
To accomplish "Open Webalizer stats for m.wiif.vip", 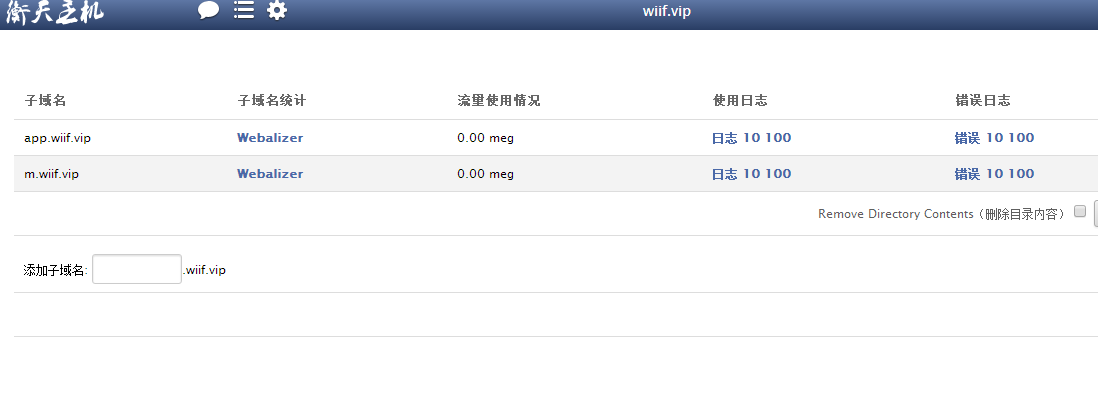I will coord(270,174).
